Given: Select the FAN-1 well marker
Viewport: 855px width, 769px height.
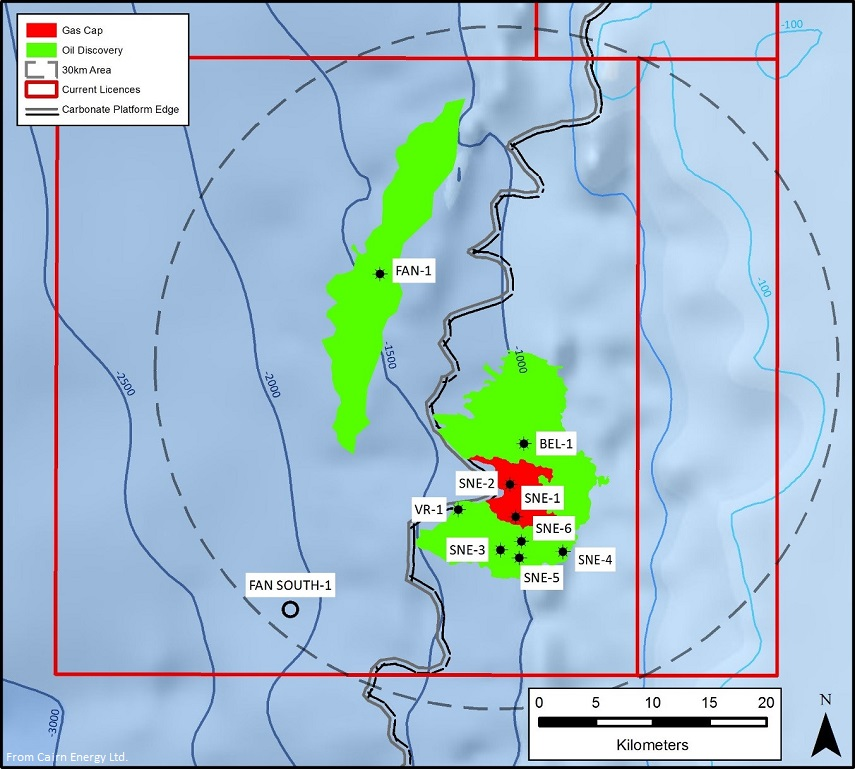Looking at the screenshot, I should tap(381, 271).
